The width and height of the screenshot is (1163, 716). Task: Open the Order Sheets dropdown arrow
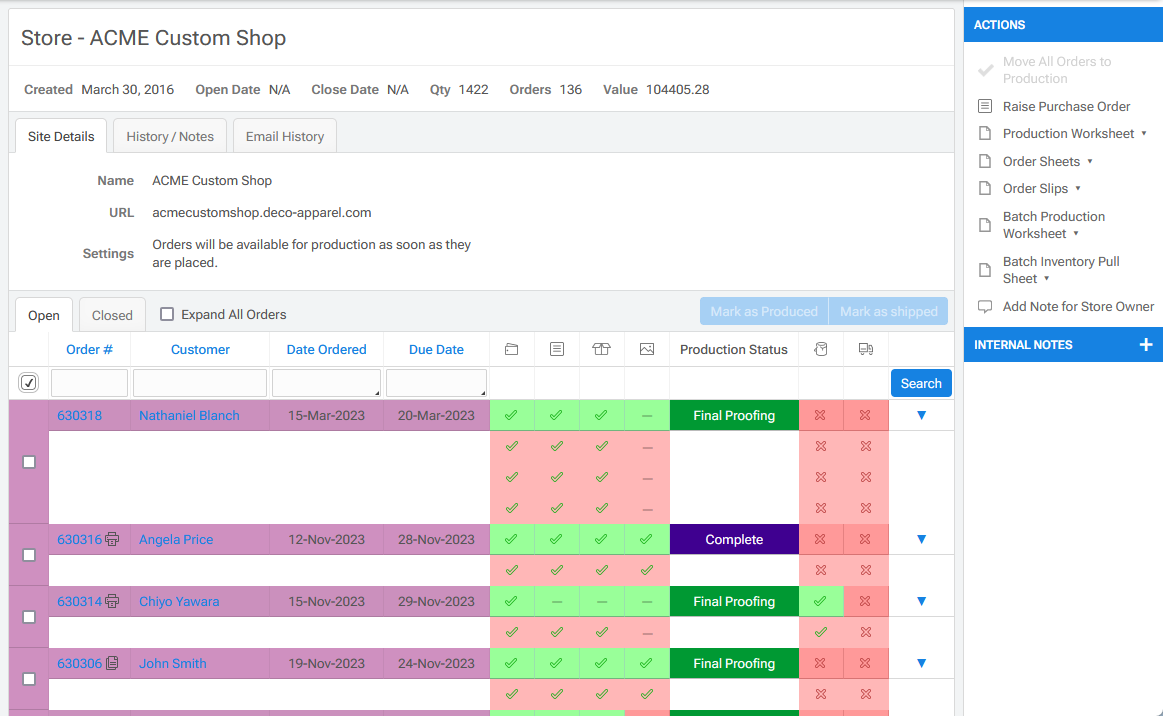[1090, 161]
